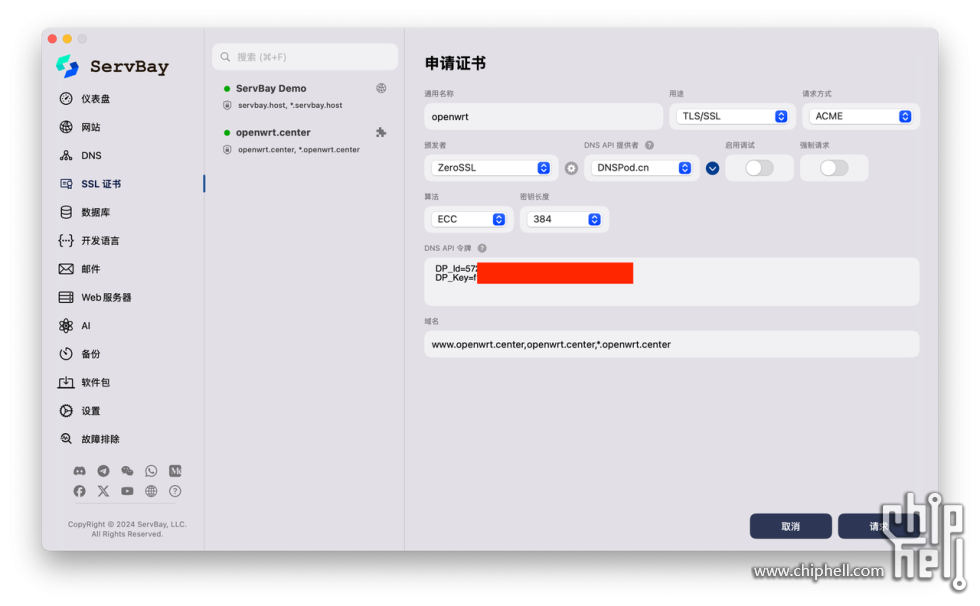Open the 颁发者 ZeroSSL dropdown

pyautogui.click(x=491, y=168)
